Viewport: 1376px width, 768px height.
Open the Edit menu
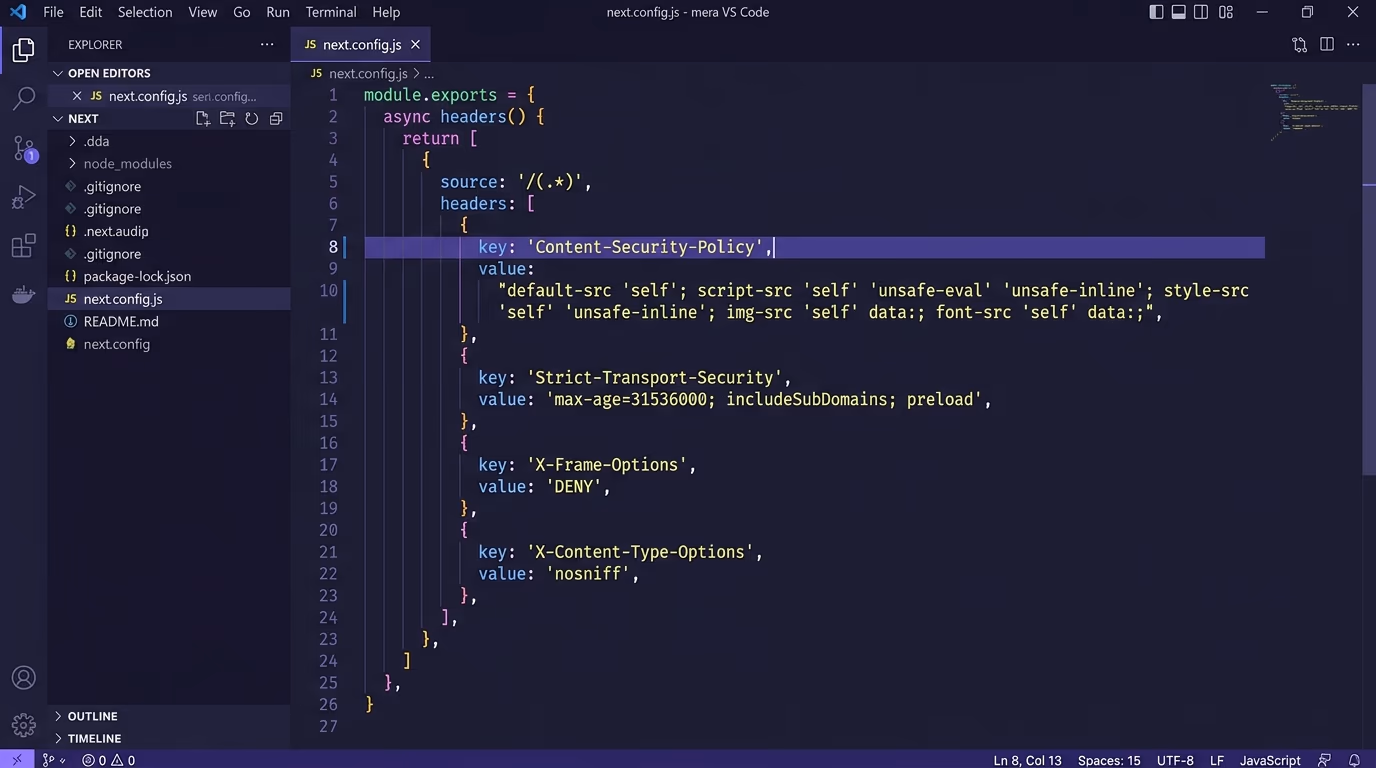coord(91,12)
